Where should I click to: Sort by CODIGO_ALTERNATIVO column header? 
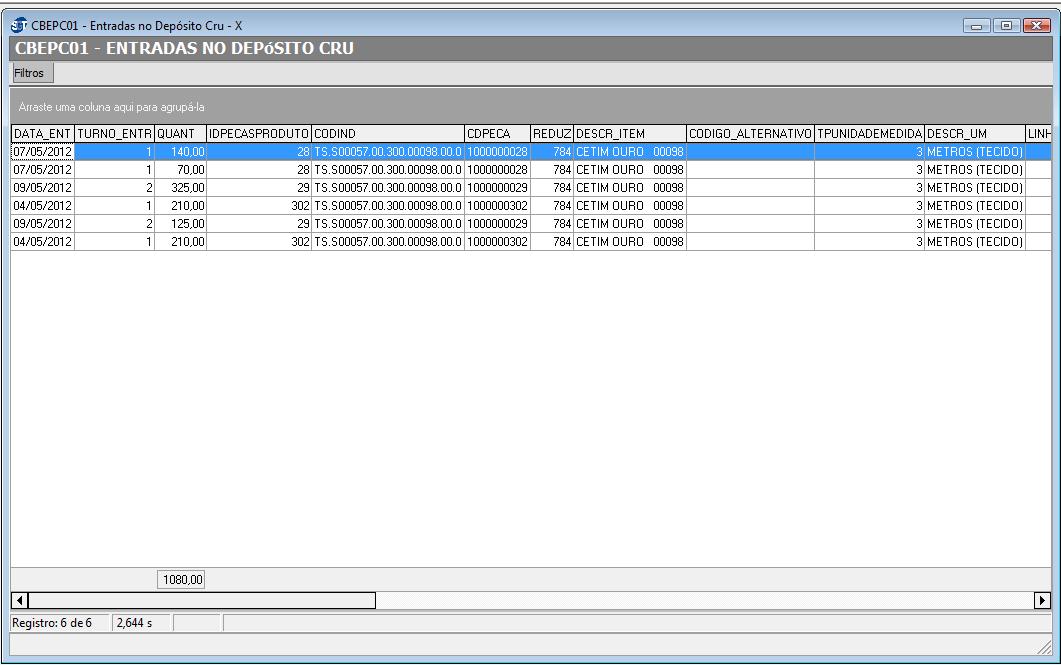pyautogui.click(x=749, y=133)
